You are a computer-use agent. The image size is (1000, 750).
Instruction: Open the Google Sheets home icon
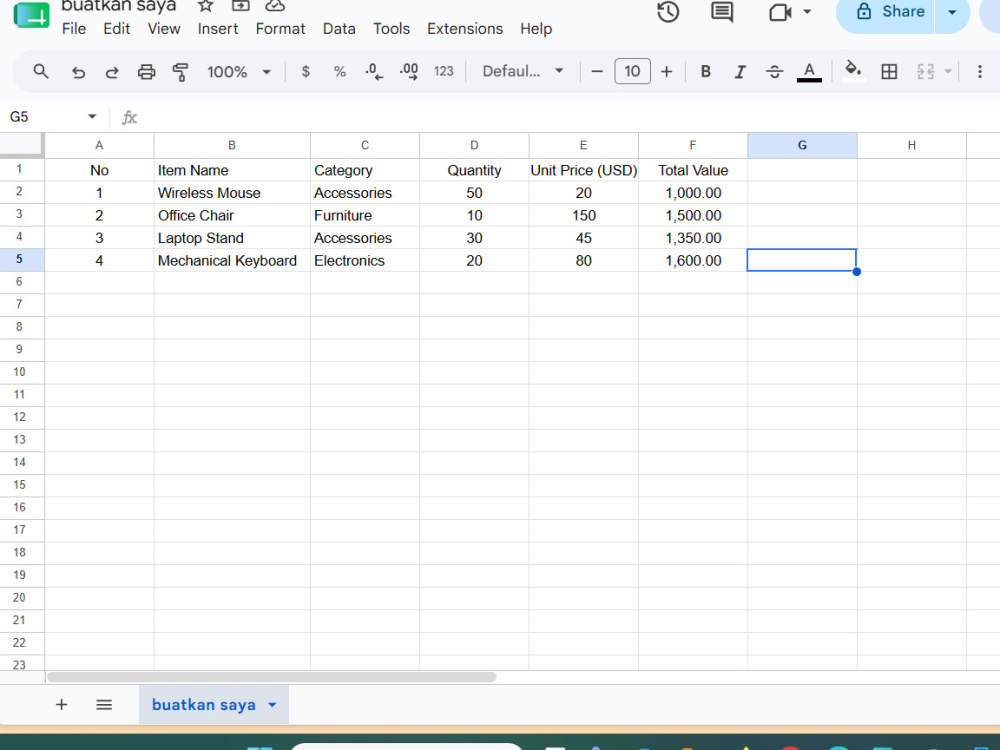pos(31,14)
